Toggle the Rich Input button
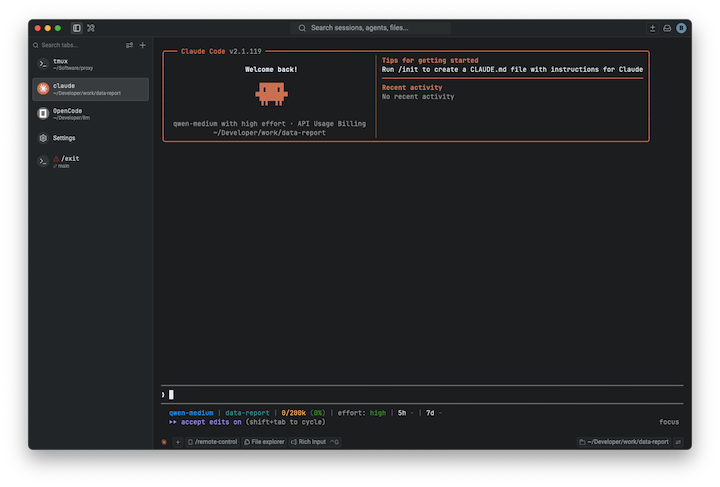This screenshot has width=720, height=487. 315,442
